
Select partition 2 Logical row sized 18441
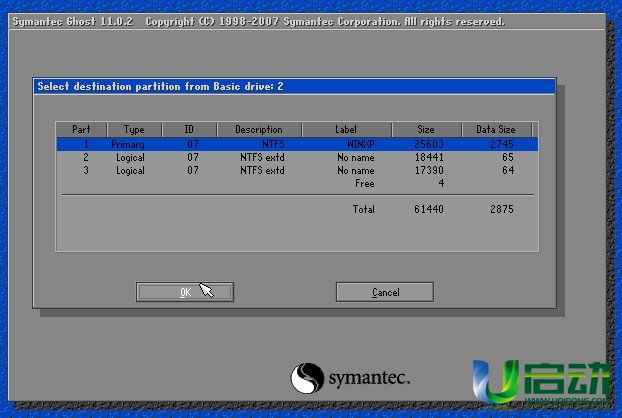(x=297, y=157)
